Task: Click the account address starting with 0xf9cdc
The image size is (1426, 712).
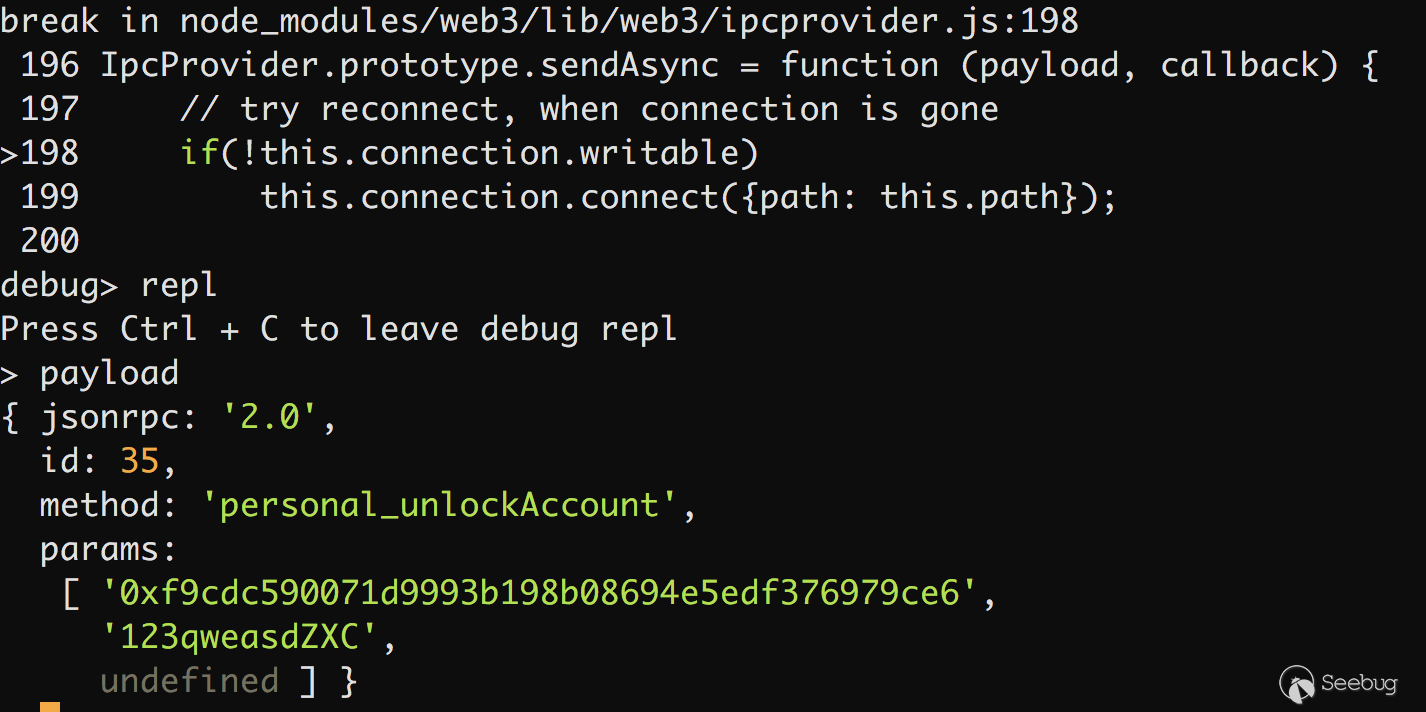Action: tap(539, 593)
